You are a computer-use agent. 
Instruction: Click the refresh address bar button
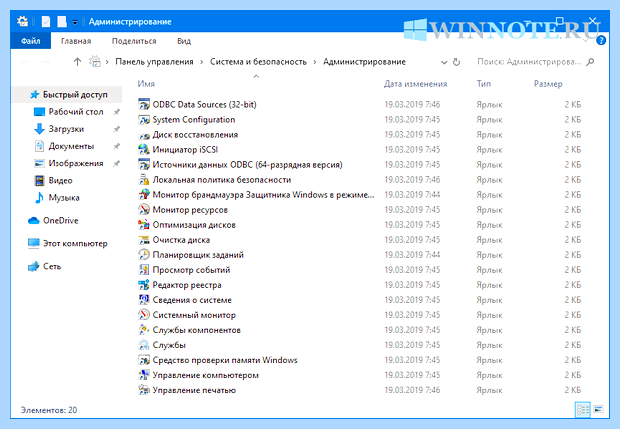456,62
